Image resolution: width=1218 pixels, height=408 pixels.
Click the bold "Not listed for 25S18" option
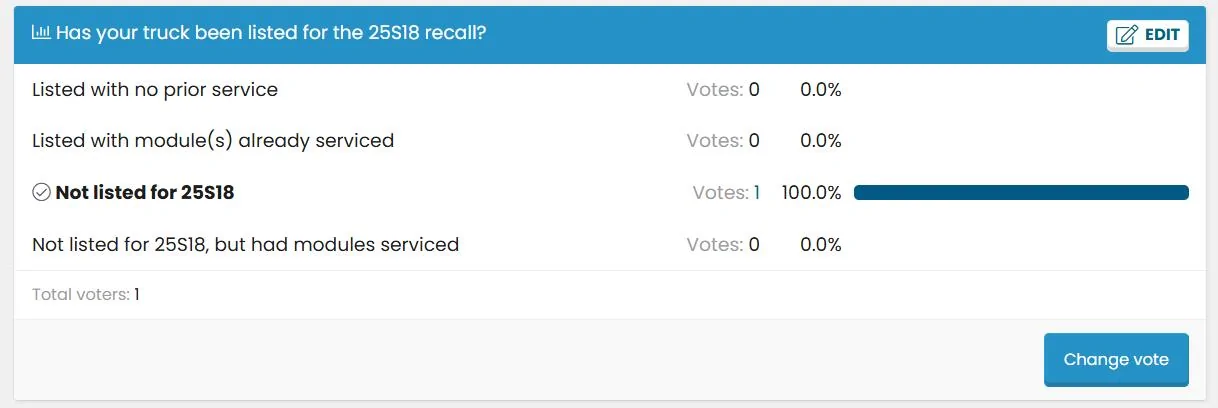click(145, 192)
